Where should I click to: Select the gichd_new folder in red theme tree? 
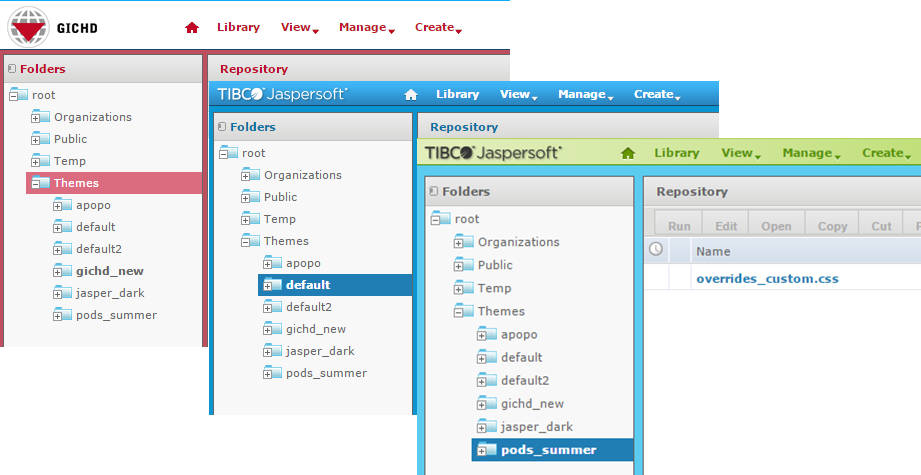point(109,271)
